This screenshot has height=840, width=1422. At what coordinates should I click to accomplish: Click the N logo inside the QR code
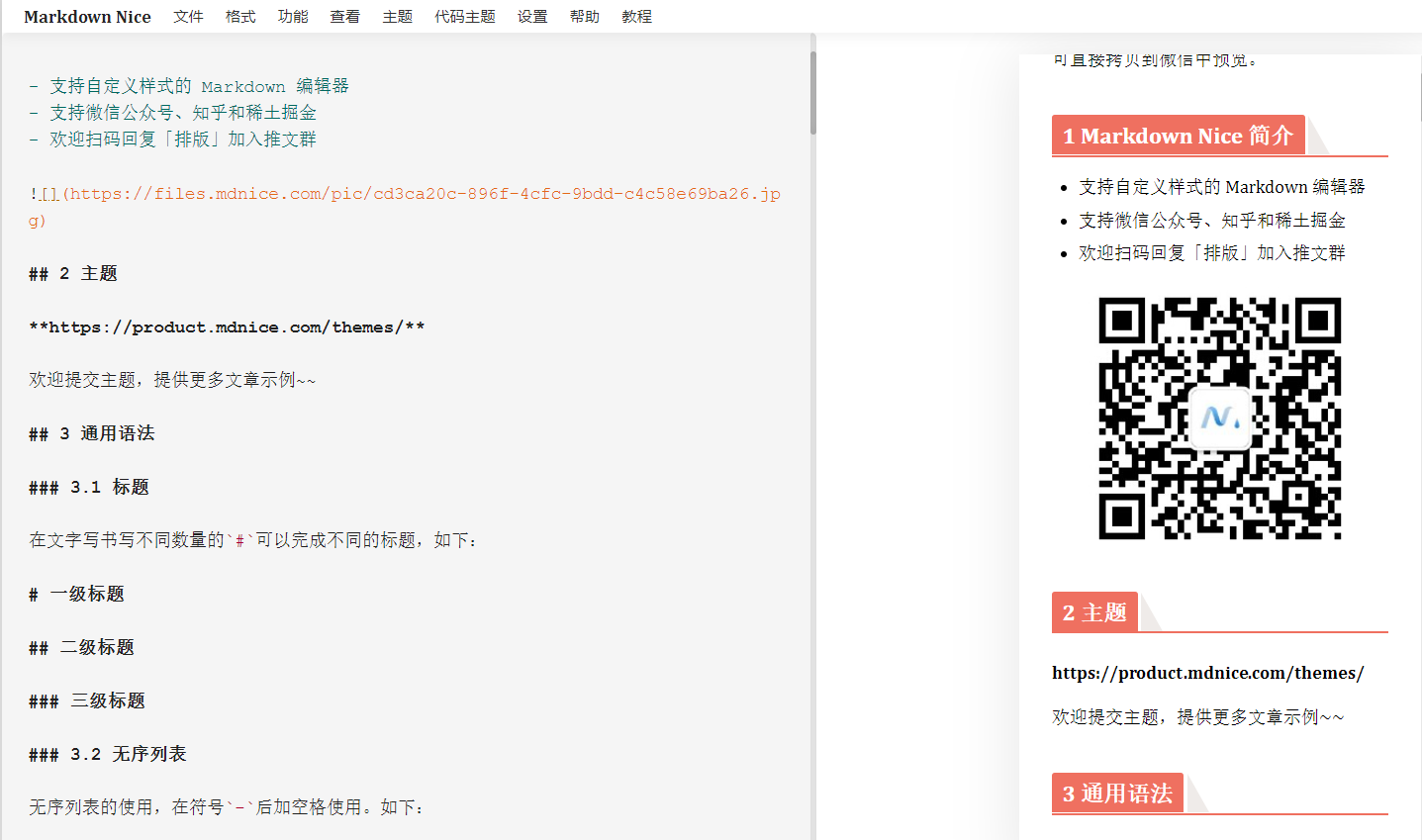tap(1220, 419)
